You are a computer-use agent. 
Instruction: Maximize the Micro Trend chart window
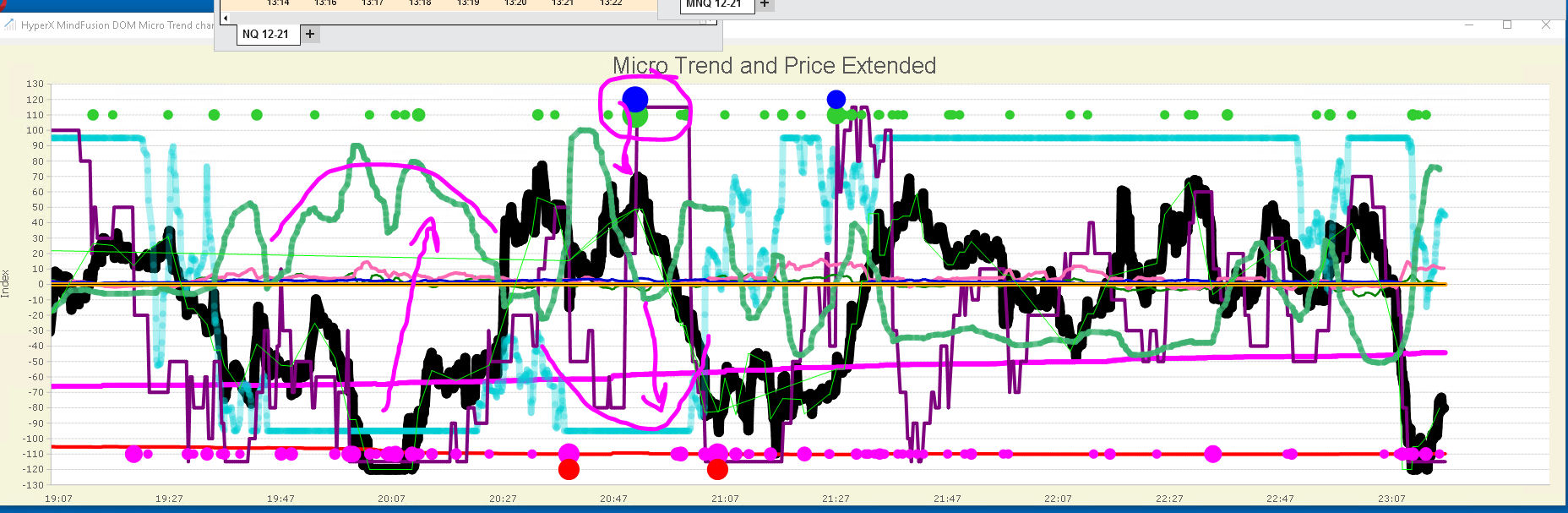[x=1507, y=25]
